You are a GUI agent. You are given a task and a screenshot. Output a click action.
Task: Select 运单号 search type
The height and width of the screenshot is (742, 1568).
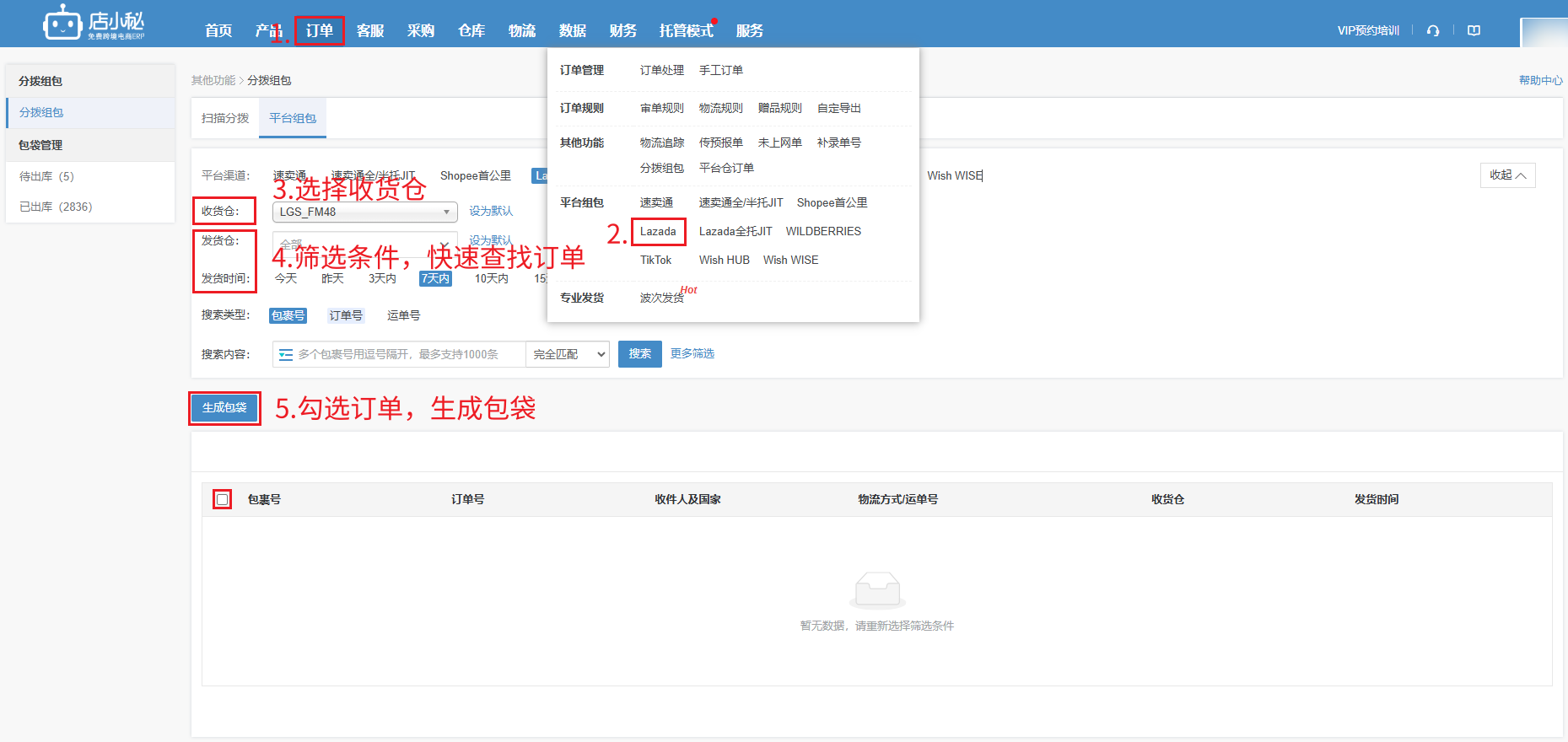pos(403,315)
